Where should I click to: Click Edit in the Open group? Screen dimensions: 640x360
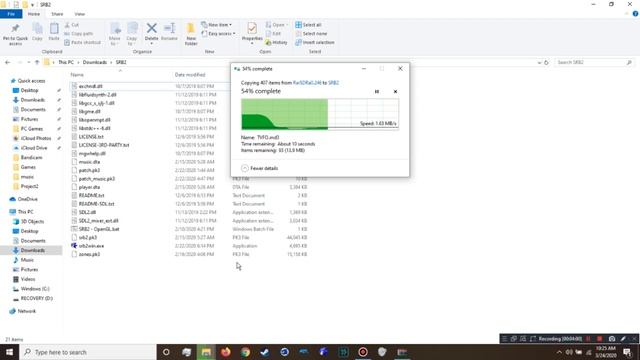tap(273, 33)
